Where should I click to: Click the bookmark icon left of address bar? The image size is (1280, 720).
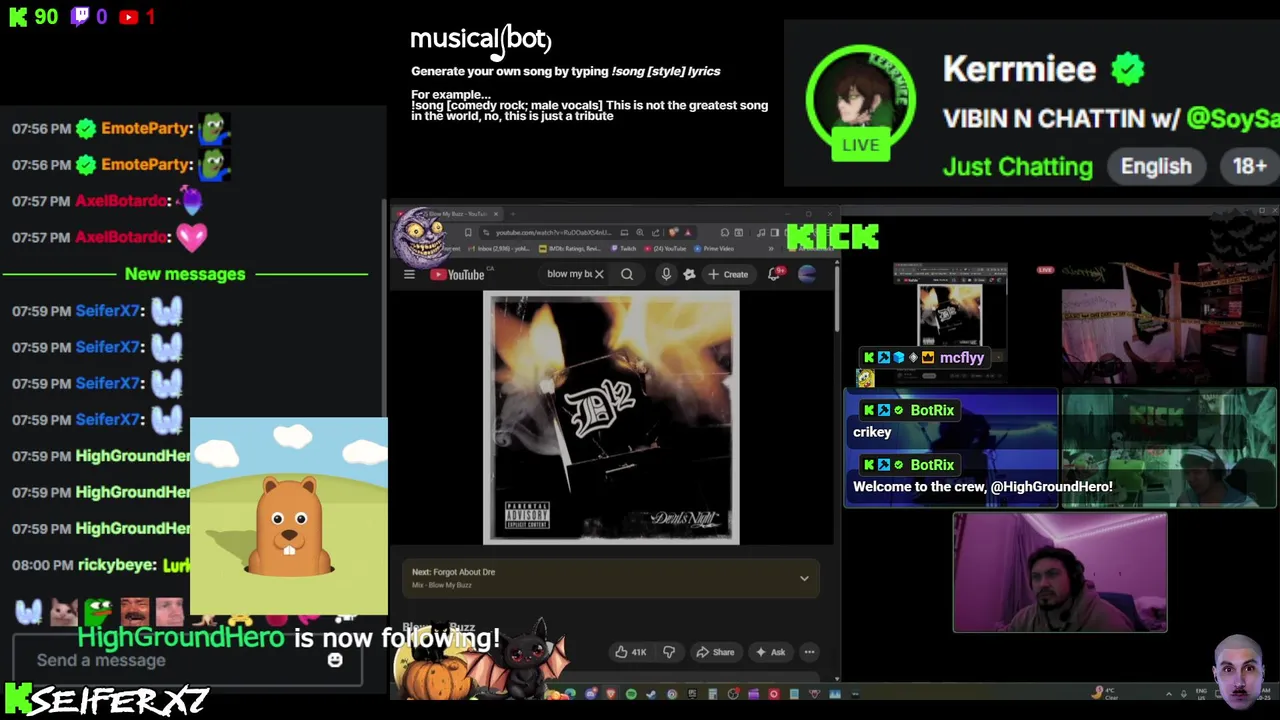click(468, 232)
